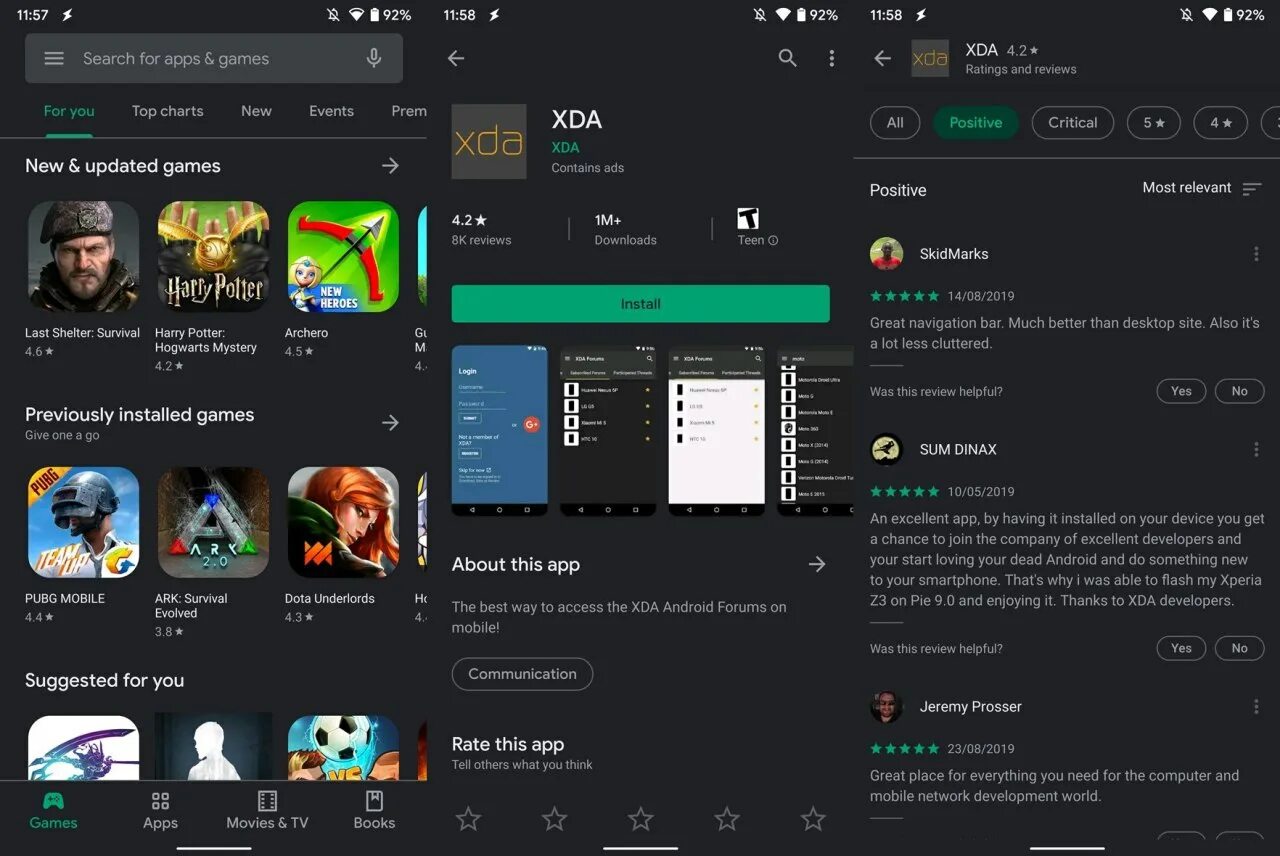Screen dimensions: 1280x856
Task: Open the silhouette game icon under Suggested
Action: (213, 748)
